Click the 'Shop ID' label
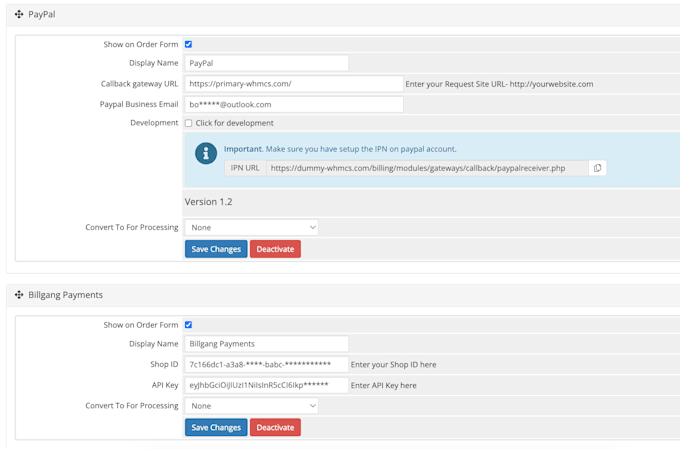The image size is (680, 449). [x=164, y=364]
